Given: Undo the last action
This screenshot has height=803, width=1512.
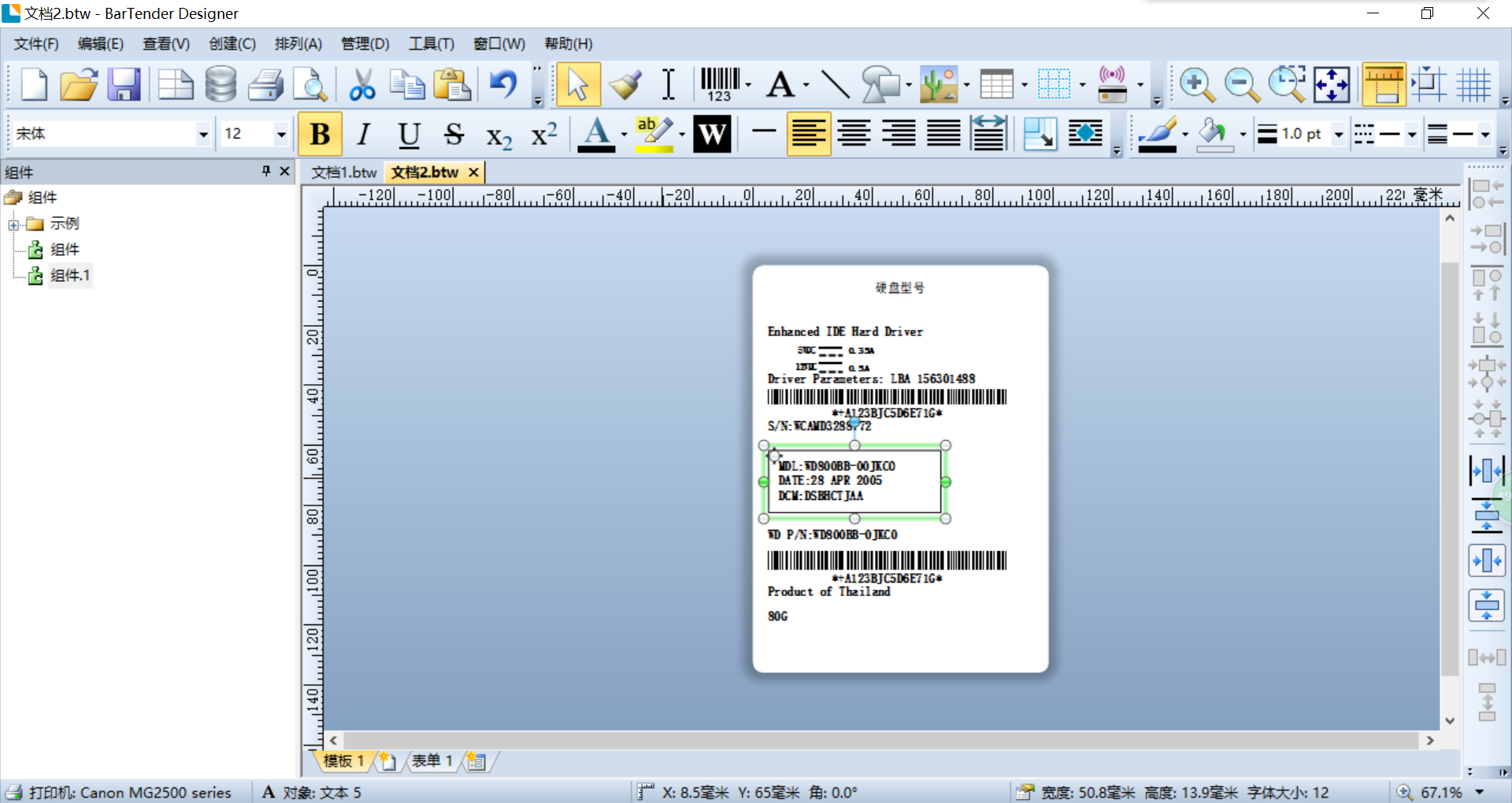Looking at the screenshot, I should [x=503, y=84].
